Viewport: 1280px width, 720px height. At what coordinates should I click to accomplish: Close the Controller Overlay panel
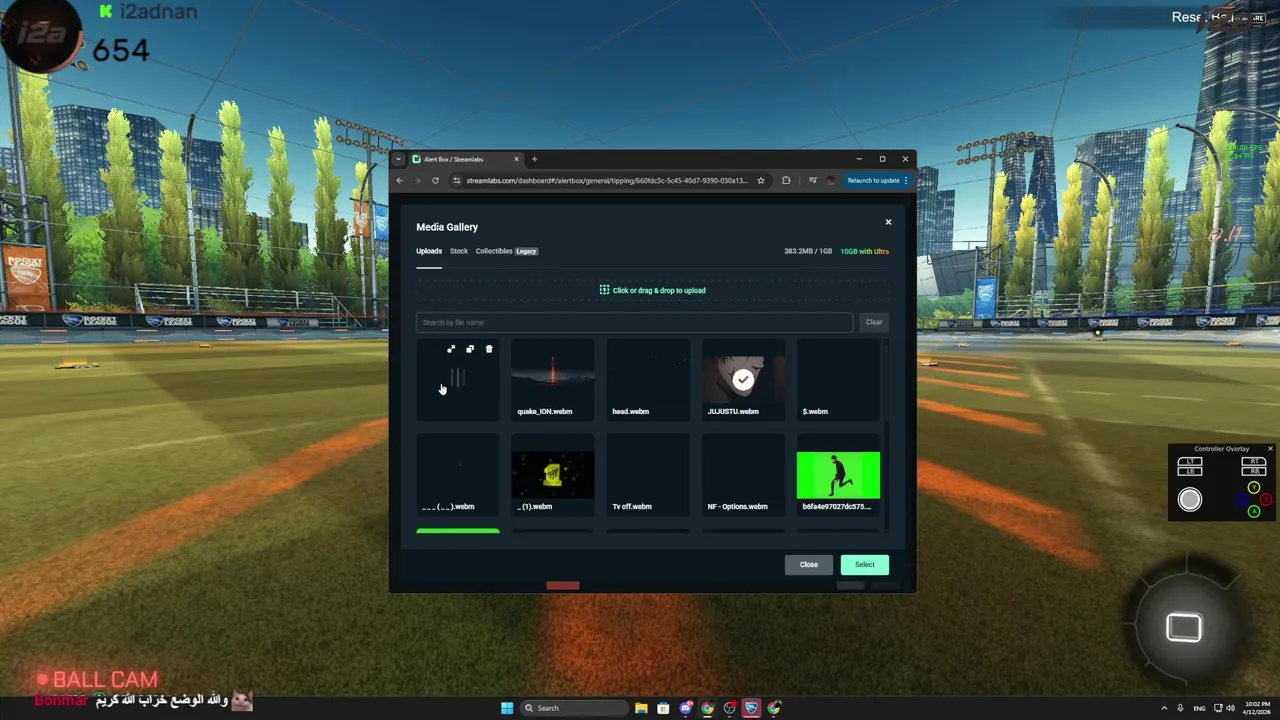[1270, 449]
